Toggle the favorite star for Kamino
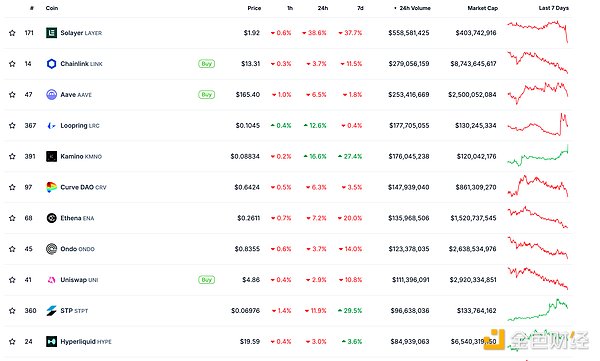This screenshot has height=361, width=600. coord(12,156)
